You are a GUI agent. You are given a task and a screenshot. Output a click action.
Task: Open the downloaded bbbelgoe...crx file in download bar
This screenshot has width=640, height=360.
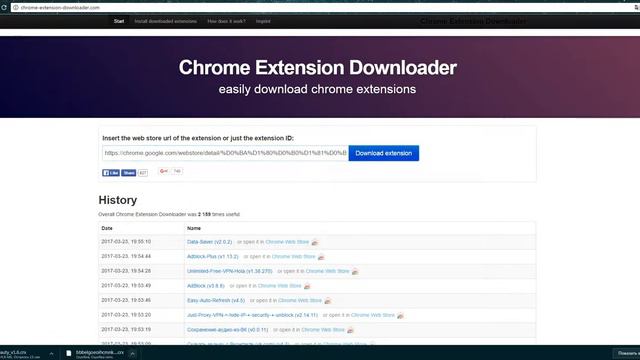(x=95, y=353)
